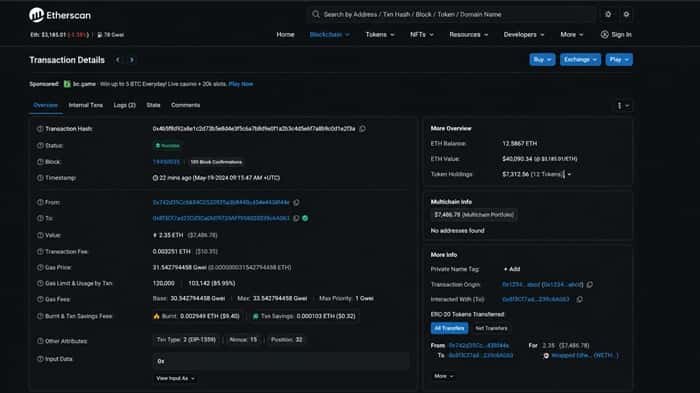Image resolution: width=700 pixels, height=393 pixels.
Task: Switch to the Comments tab
Action: 185,105
